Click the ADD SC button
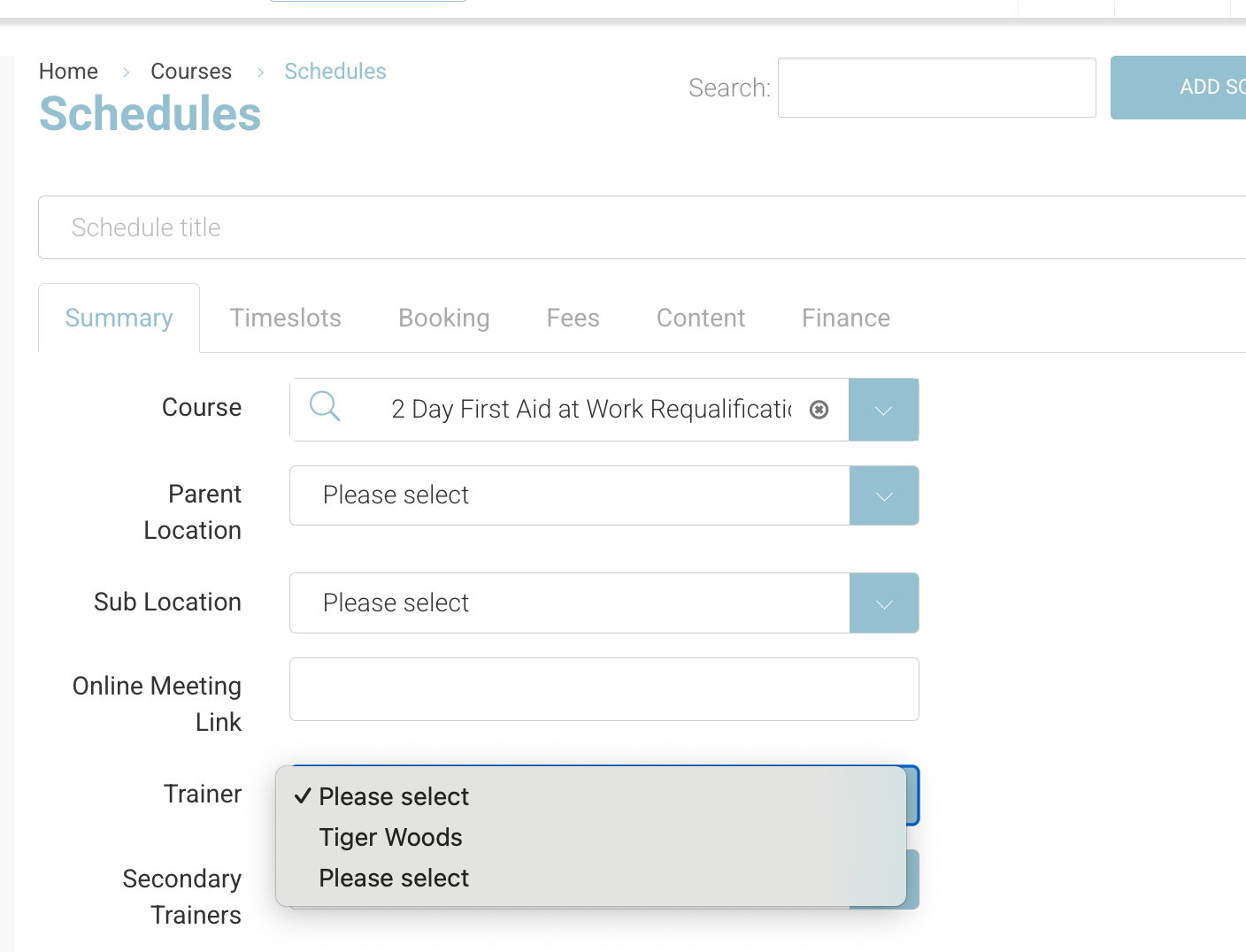Screen dimensions: 1246x952 click(x=1195, y=87)
